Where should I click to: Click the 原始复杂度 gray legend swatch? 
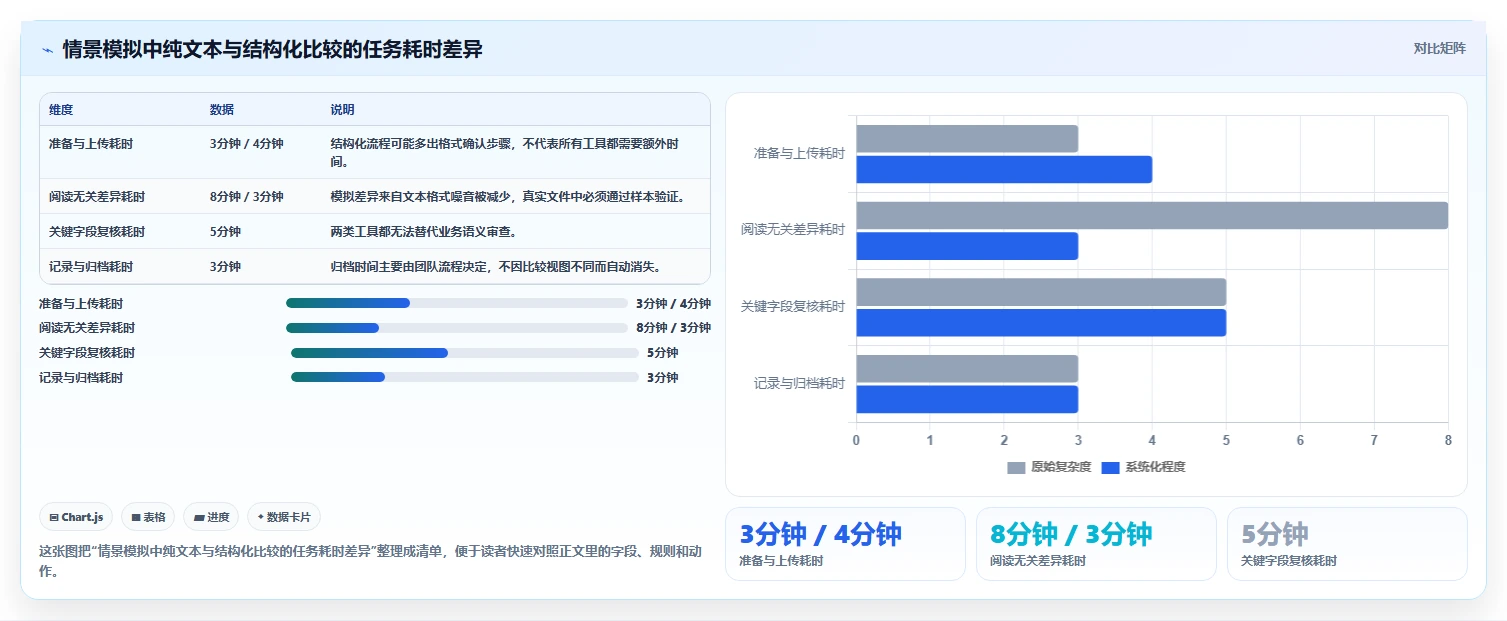point(1016,467)
